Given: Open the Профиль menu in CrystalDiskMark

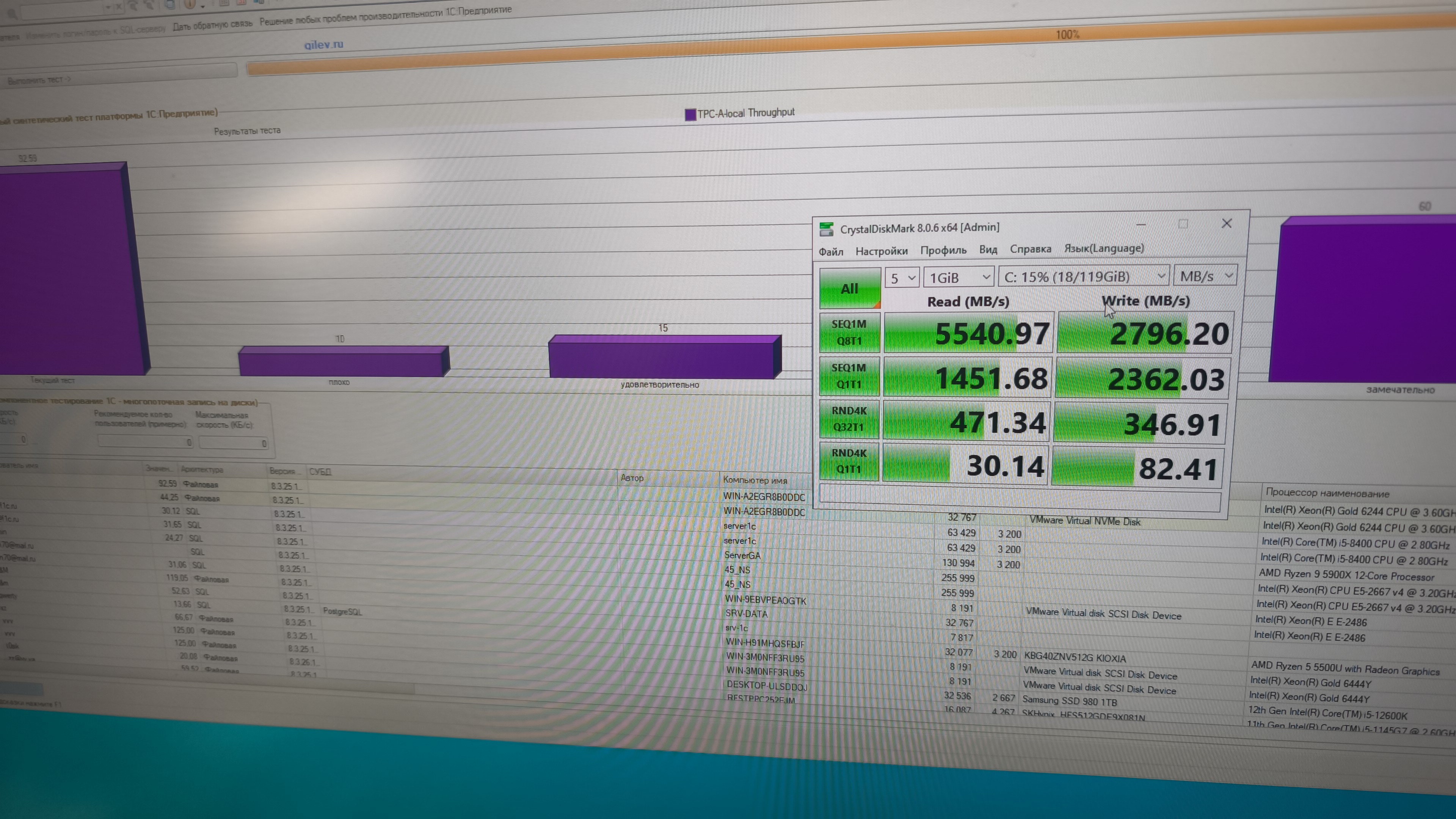Looking at the screenshot, I should click(943, 250).
